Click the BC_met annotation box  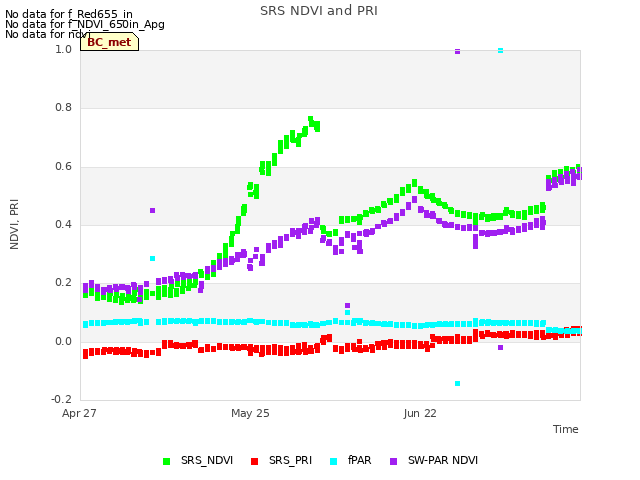click(109, 42)
